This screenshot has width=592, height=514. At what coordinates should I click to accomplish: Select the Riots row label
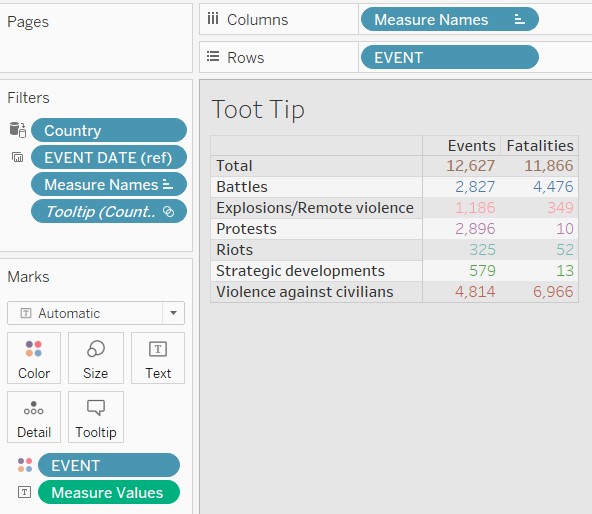pyautogui.click(x=234, y=250)
